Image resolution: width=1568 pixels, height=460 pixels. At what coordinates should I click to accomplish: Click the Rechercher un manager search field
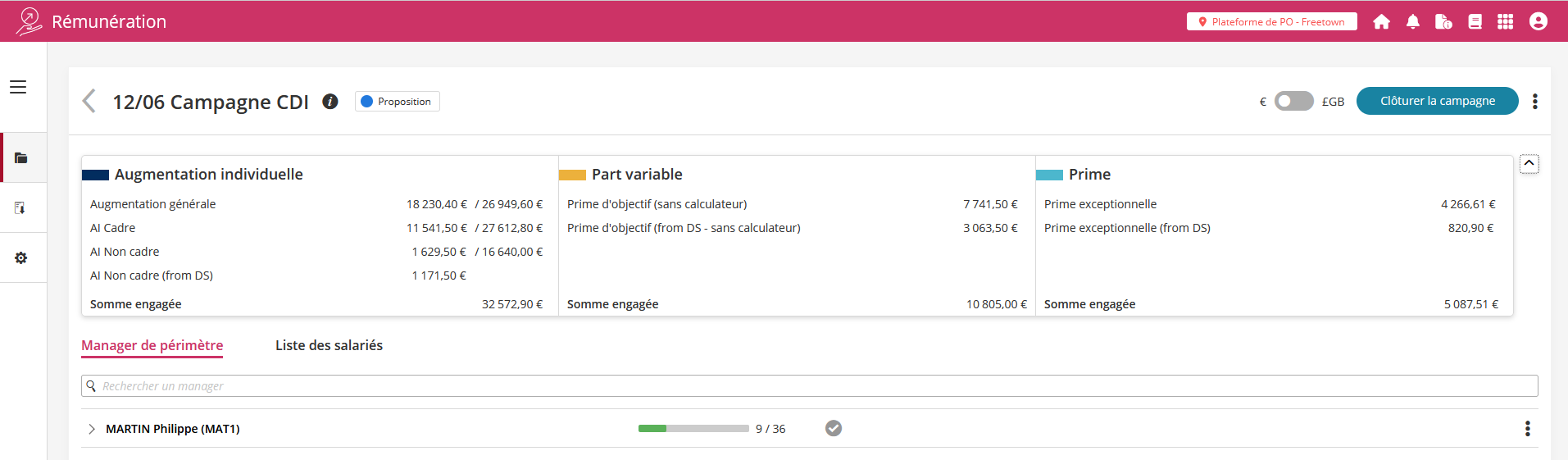point(809,386)
